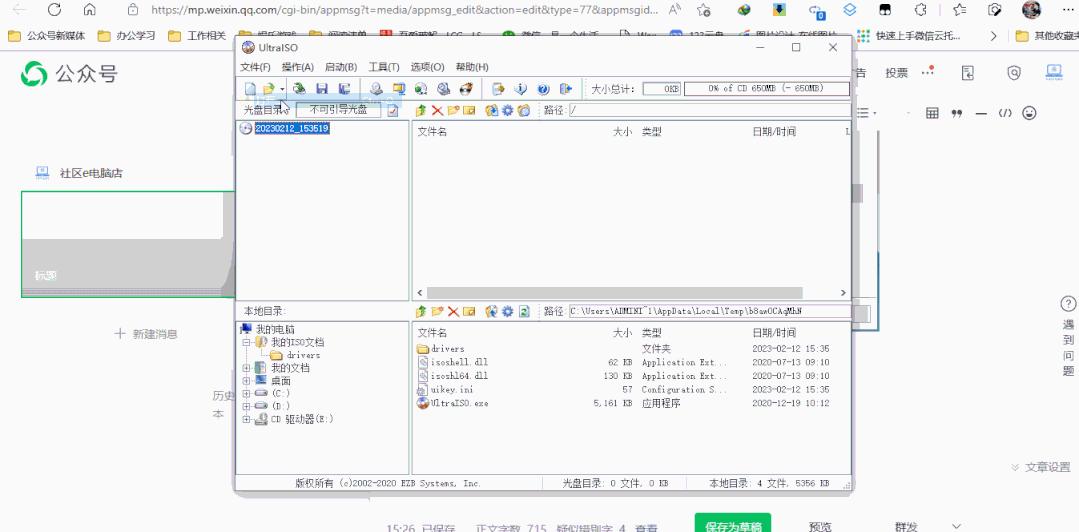
Task: Open the 操作(A) menu
Action: coord(297,67)
